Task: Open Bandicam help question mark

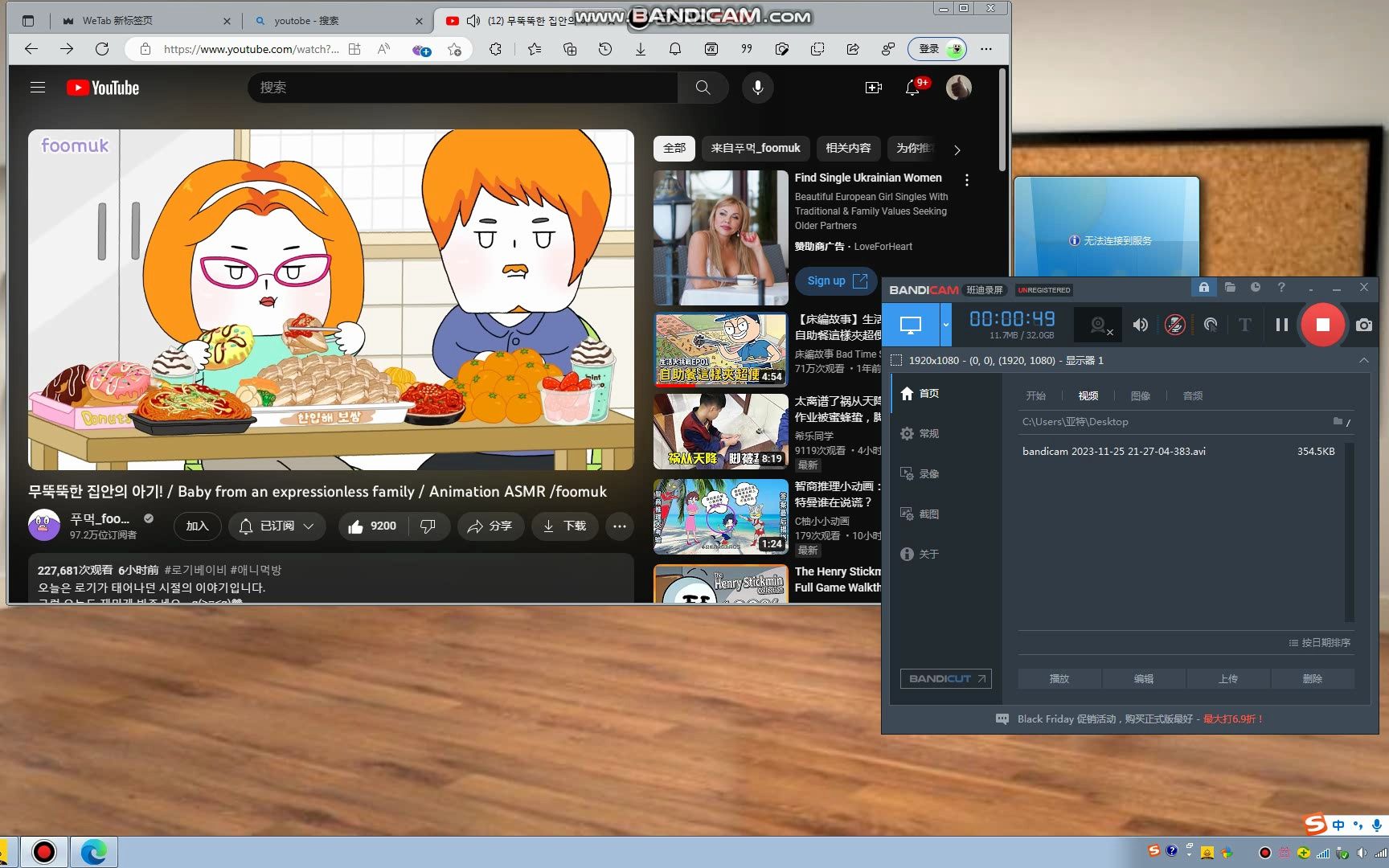Action: click(1281, 287)
